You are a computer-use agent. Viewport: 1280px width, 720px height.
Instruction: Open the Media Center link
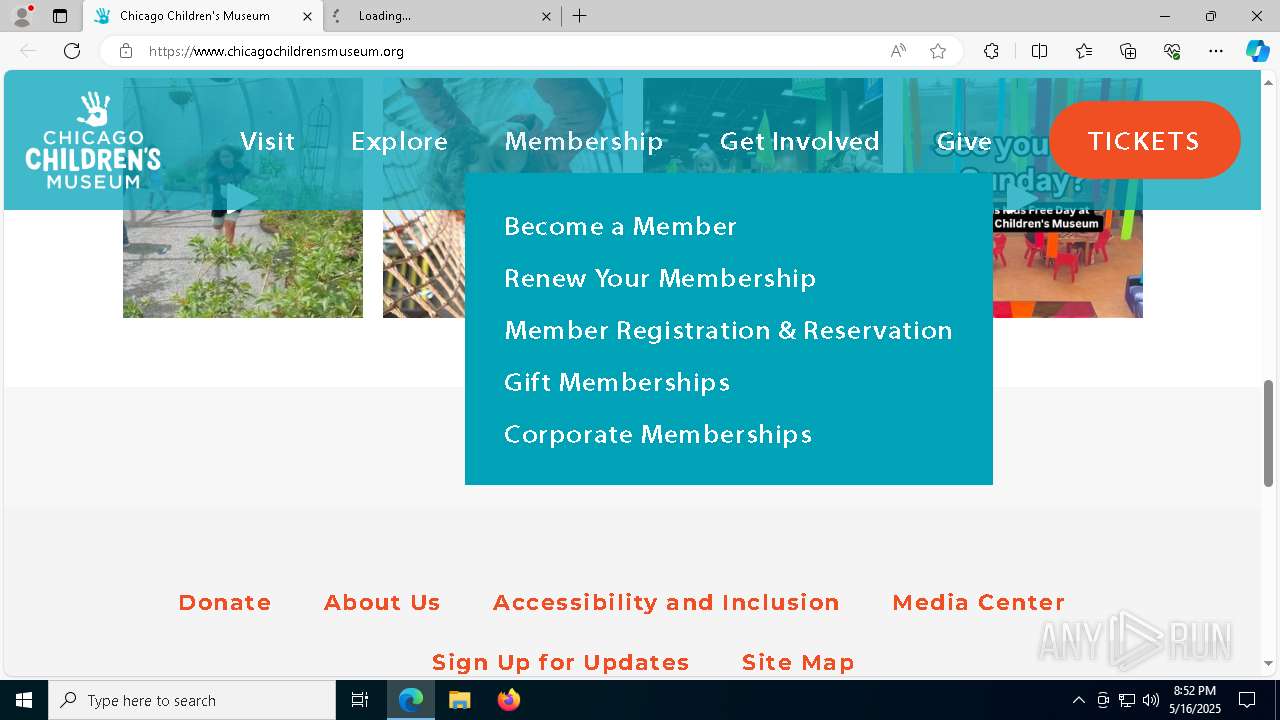coord(978,603)
